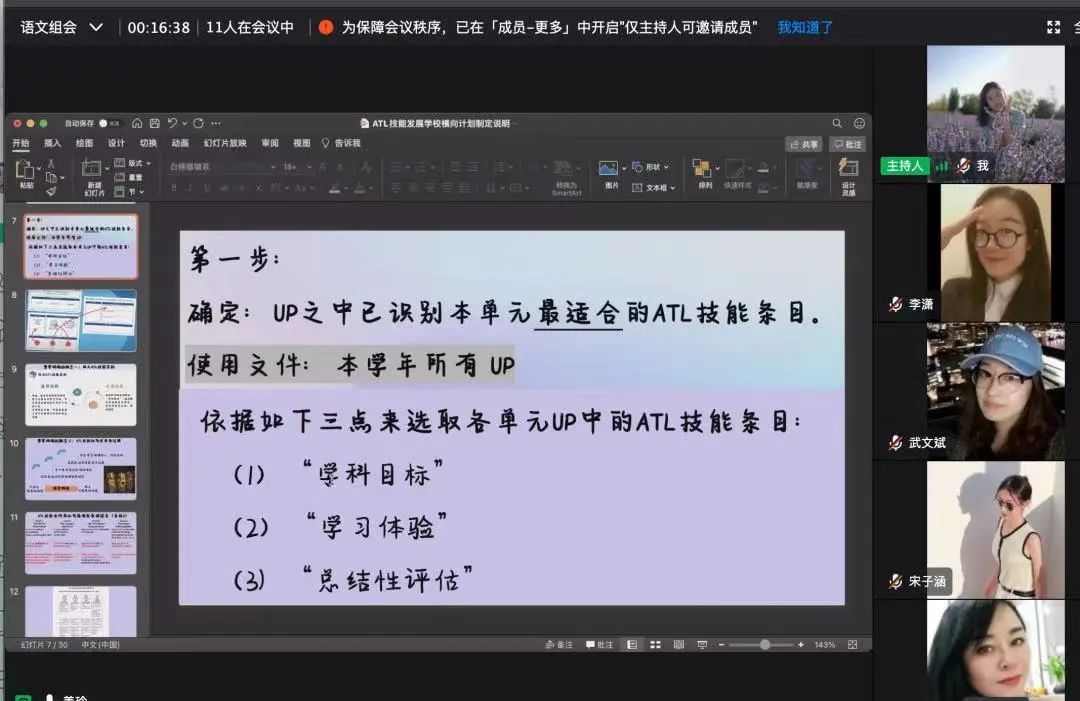Enter fullscreen in the meeting window
The width and height of the screenshot is (1080, 701).
(1053, 28)
